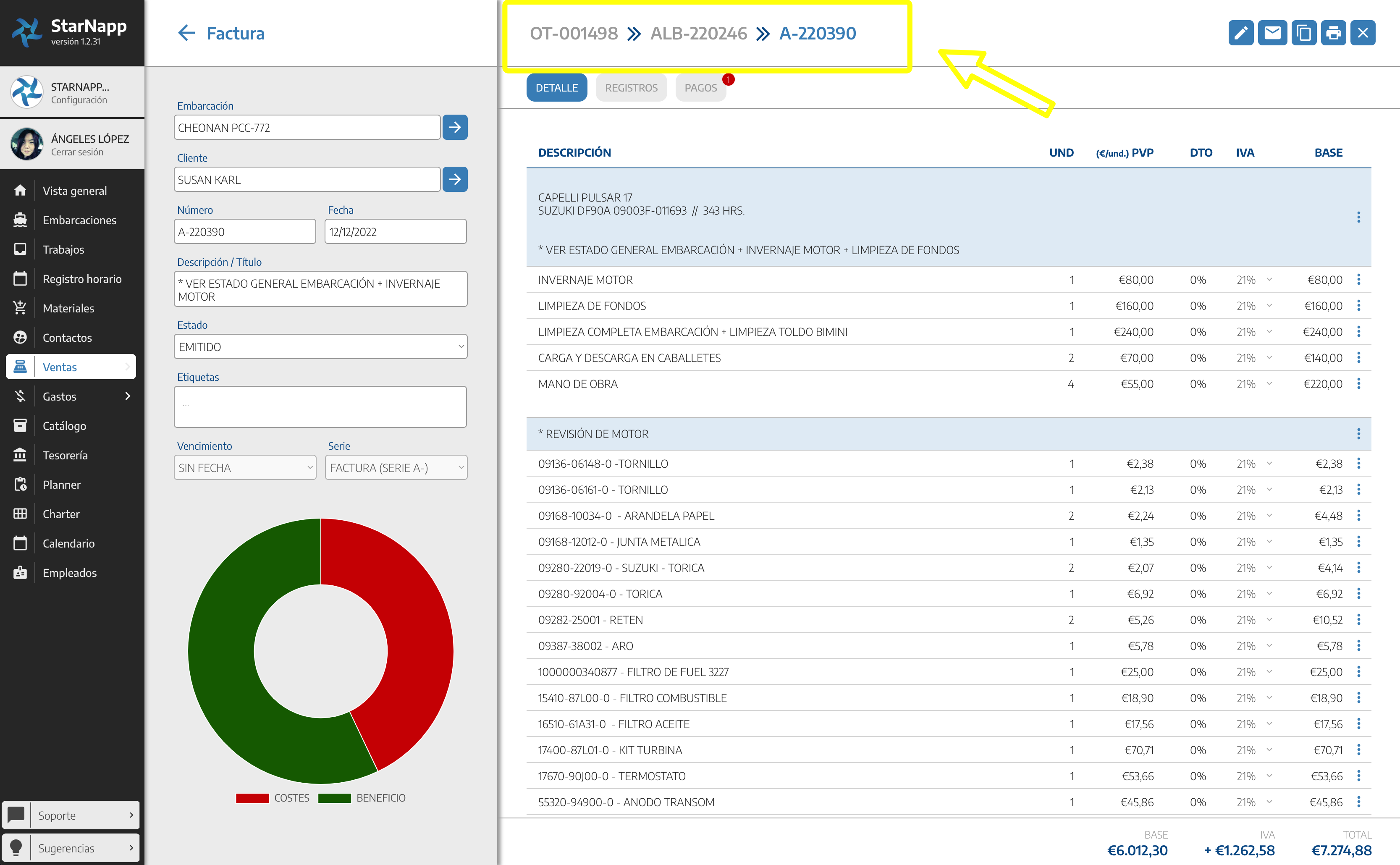
Task: Switch to the PAGOS tab
Action: point(700,88)
